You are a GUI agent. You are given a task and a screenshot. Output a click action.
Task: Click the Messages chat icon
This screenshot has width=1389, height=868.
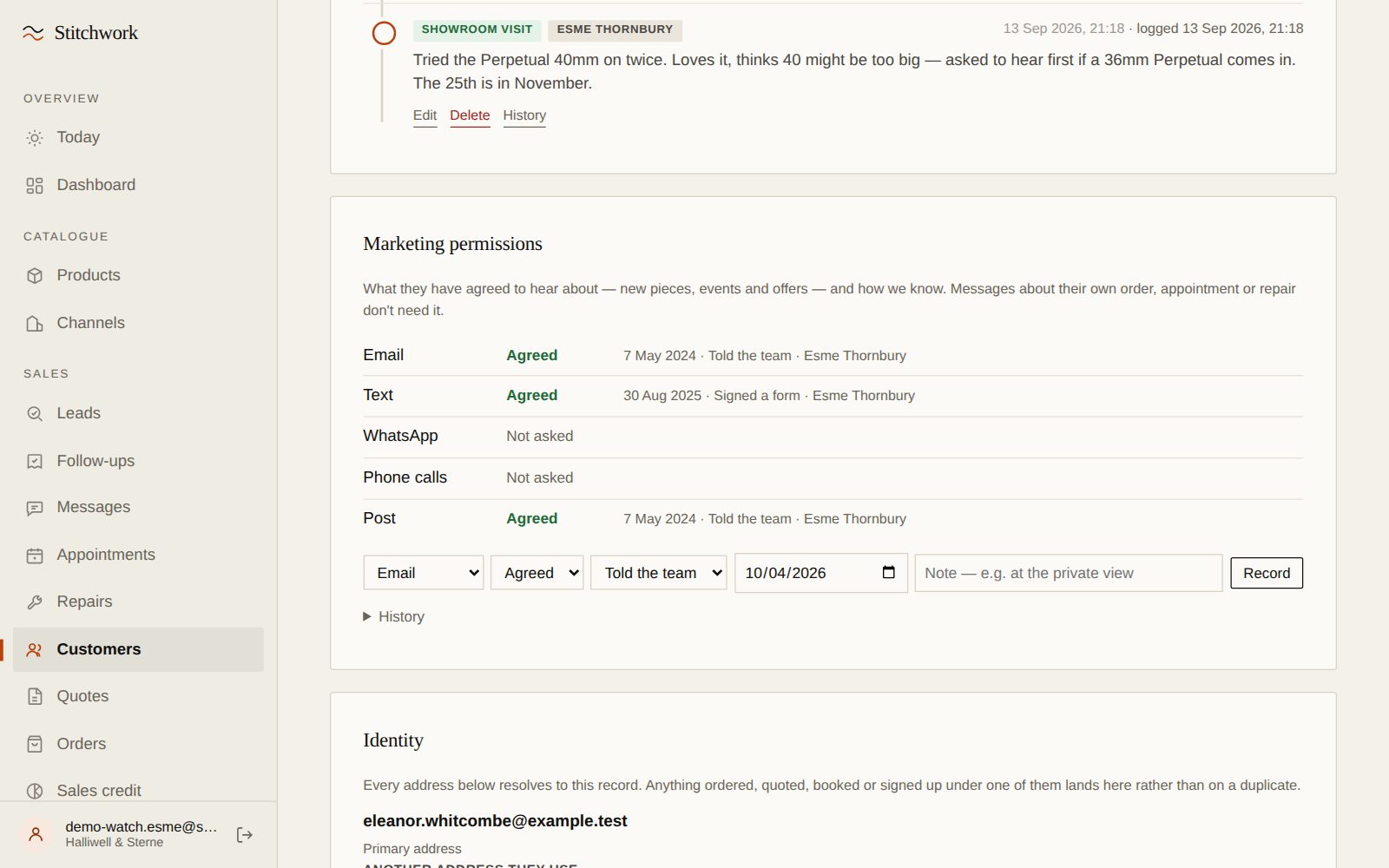pos(35,508)
